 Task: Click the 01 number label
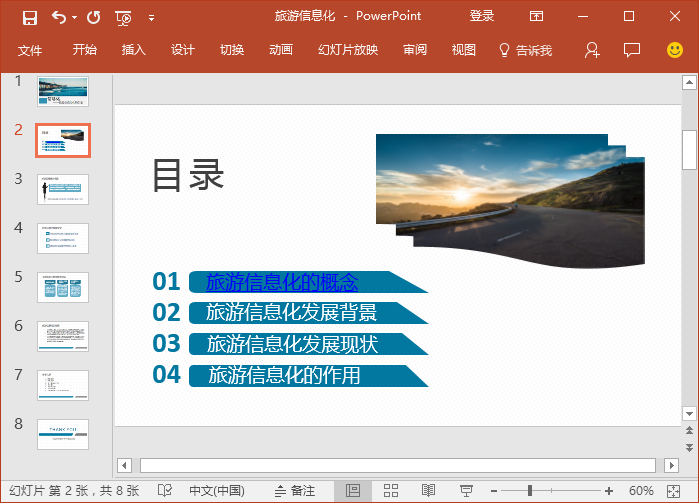[166, 282]
